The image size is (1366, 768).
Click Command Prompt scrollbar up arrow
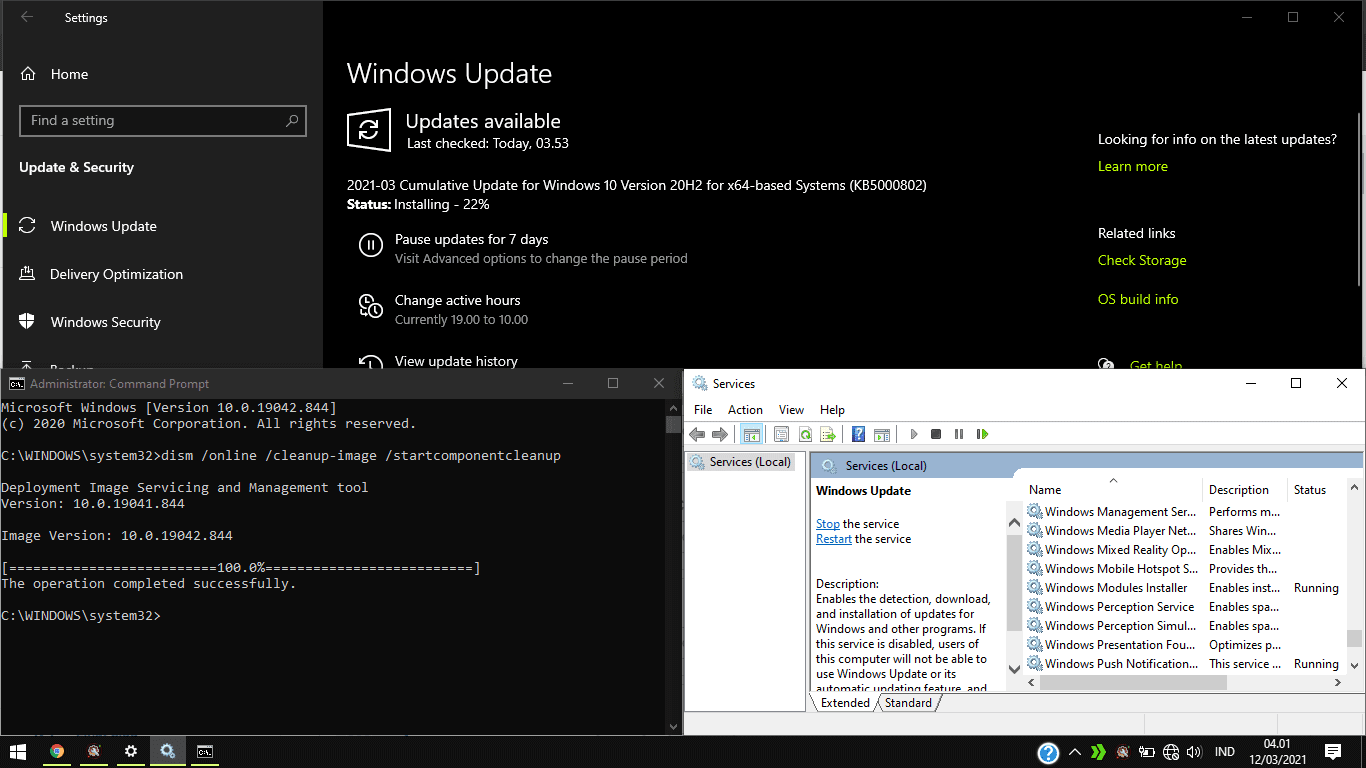pos(674,408)
